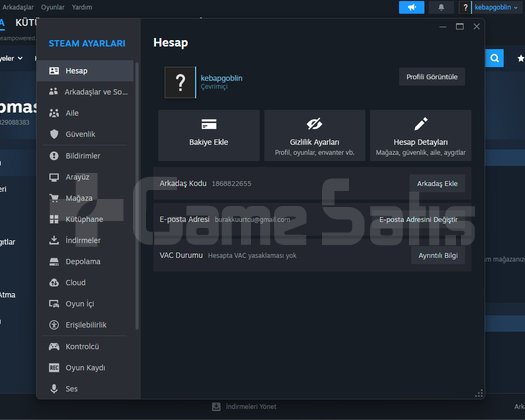This screenshot has height=420, width=525.
Task: Click E-posta Adresini Değiştir
Action: tap(418, 219)
